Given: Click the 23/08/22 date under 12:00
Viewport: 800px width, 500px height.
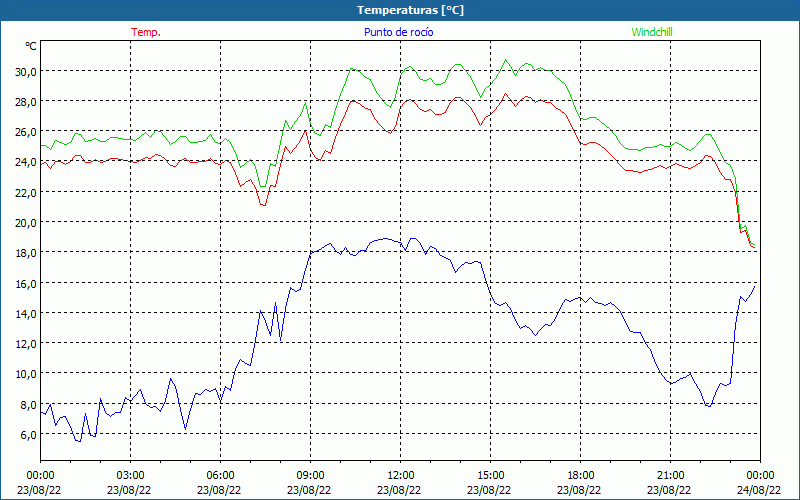Looking at the screenshot, I should click(401, 490).
